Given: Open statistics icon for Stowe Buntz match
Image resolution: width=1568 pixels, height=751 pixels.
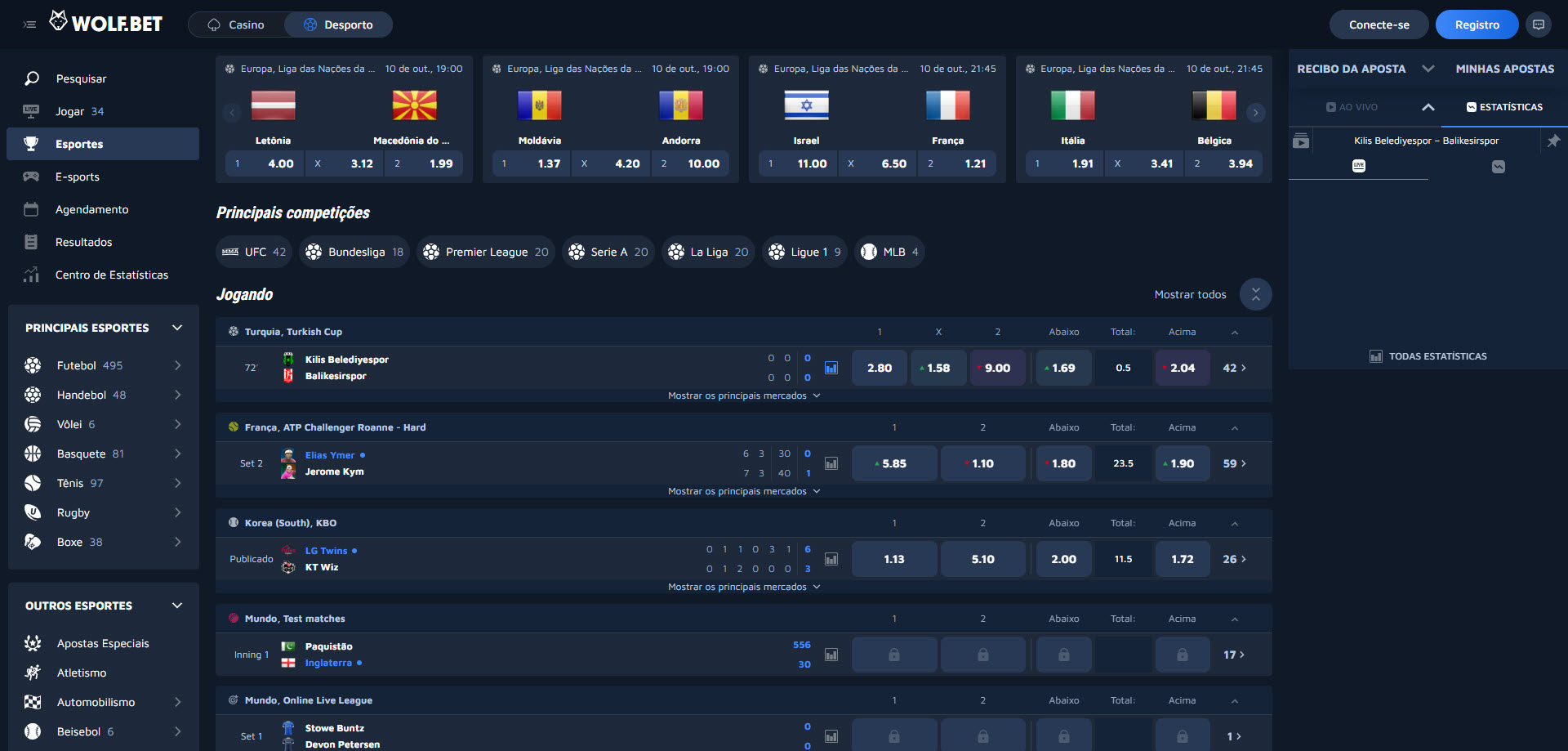Looking at the screenshot, I should (x=831, y=736).
